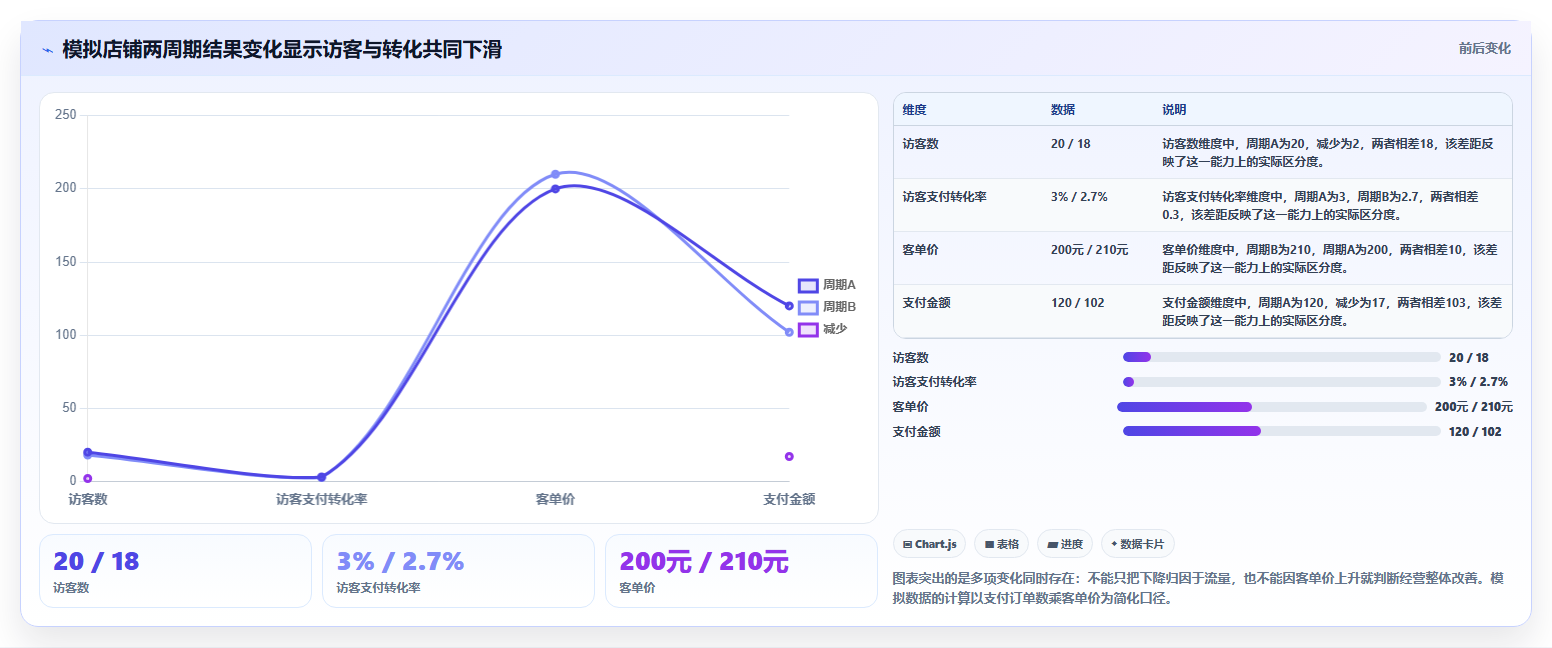Click the table cell 200元 / 210元

[x=1089, y=250]
